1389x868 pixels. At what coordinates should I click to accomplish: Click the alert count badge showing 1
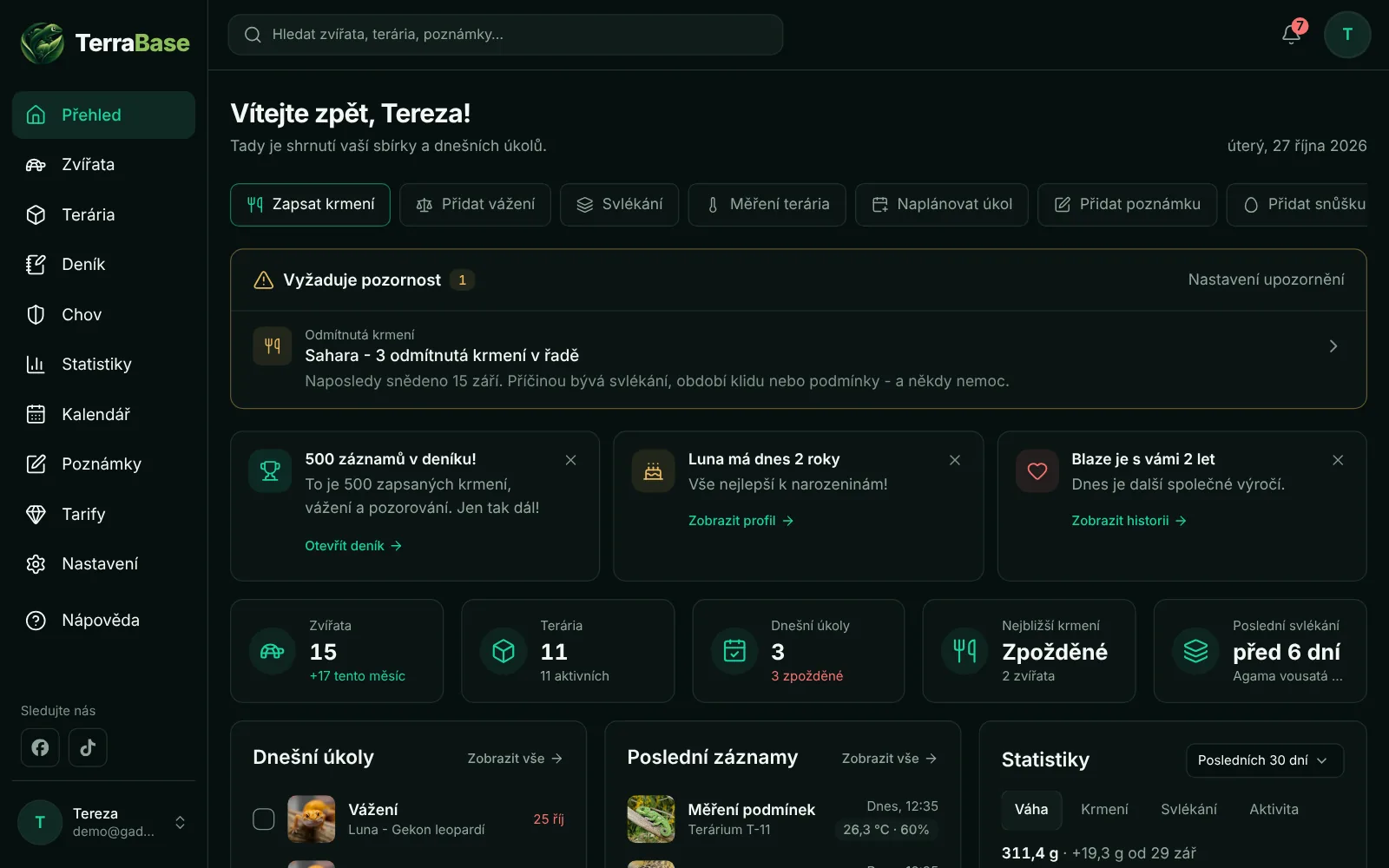pyautogui.click(x=462, y=279)
